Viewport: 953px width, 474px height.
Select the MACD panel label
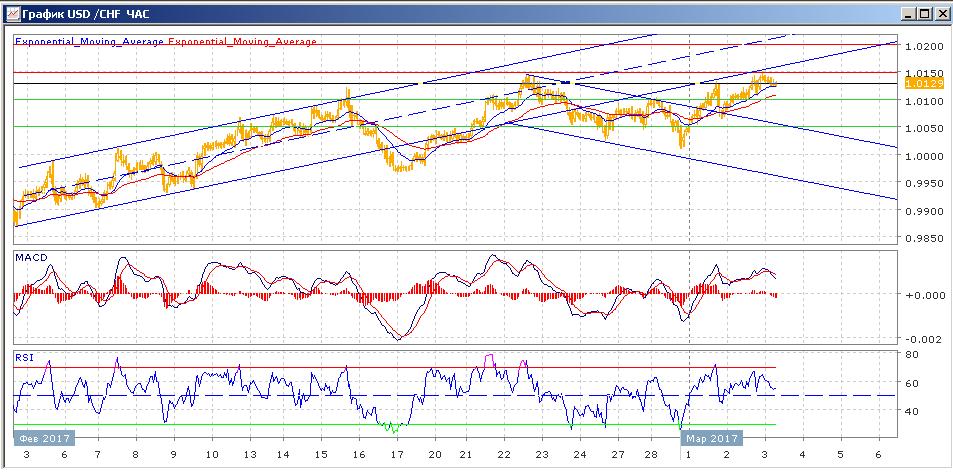point(30,258)
